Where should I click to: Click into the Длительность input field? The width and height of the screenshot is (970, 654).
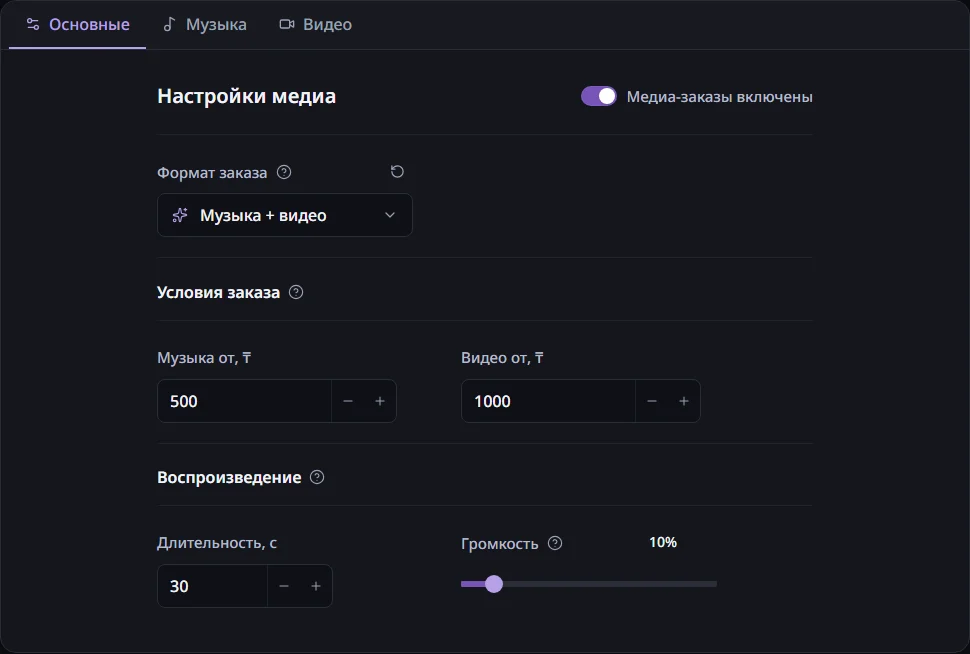point(212,586)
